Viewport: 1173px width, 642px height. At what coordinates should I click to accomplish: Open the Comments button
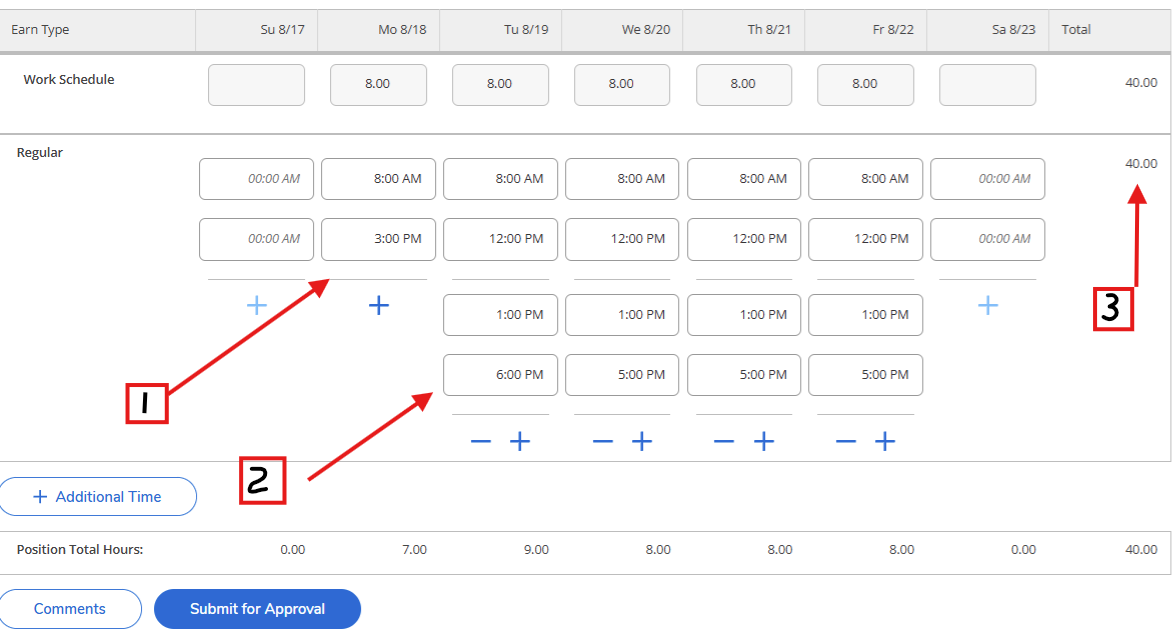[70, 609]
